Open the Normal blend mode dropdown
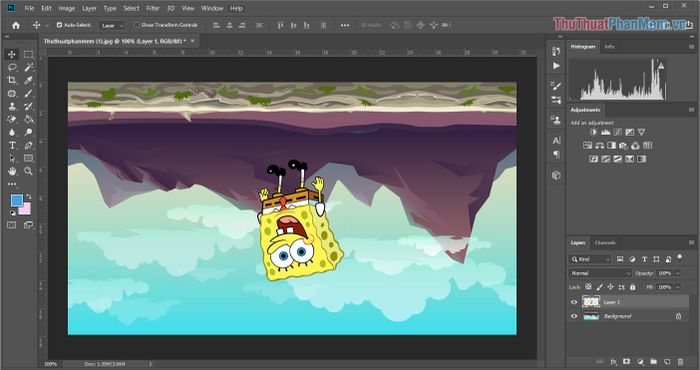The image size is (700, 370). pos(600,273)
